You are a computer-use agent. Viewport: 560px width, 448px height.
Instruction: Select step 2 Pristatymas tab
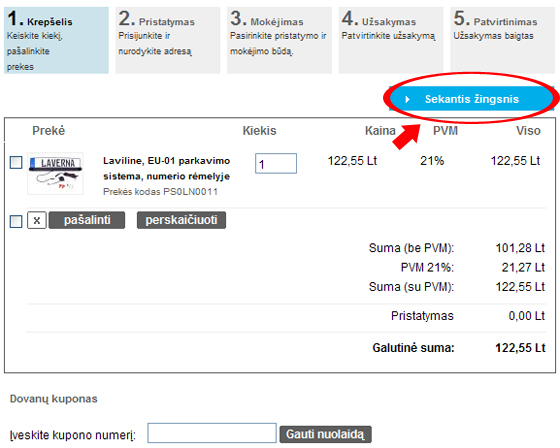[168, 40]
